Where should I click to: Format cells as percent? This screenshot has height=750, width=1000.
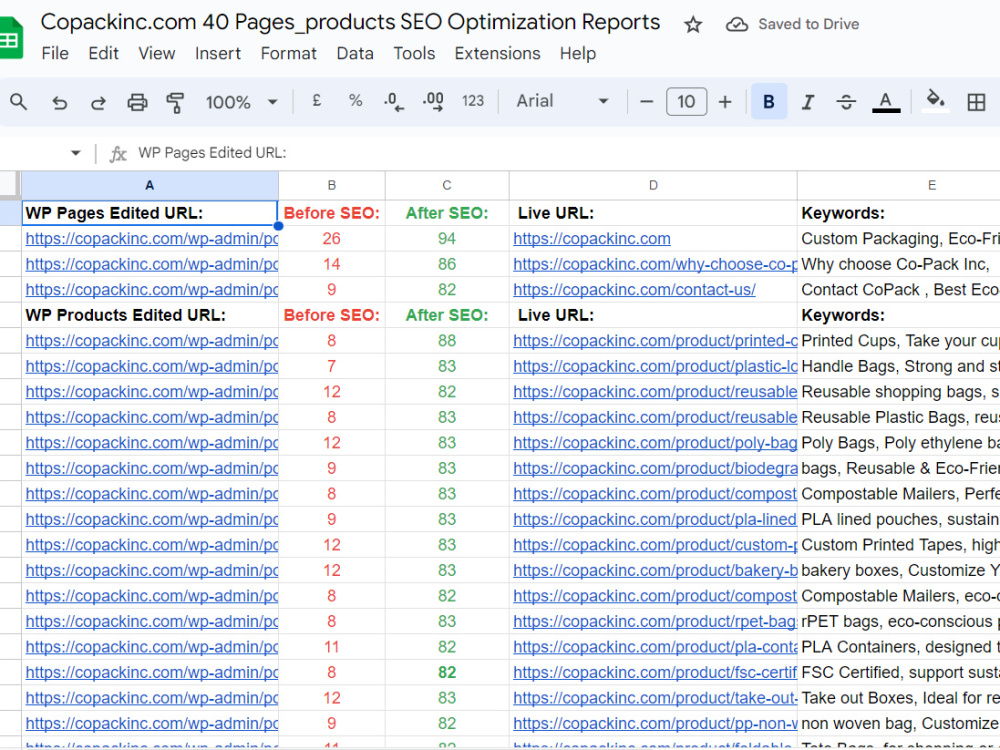[x=355, y=101]
